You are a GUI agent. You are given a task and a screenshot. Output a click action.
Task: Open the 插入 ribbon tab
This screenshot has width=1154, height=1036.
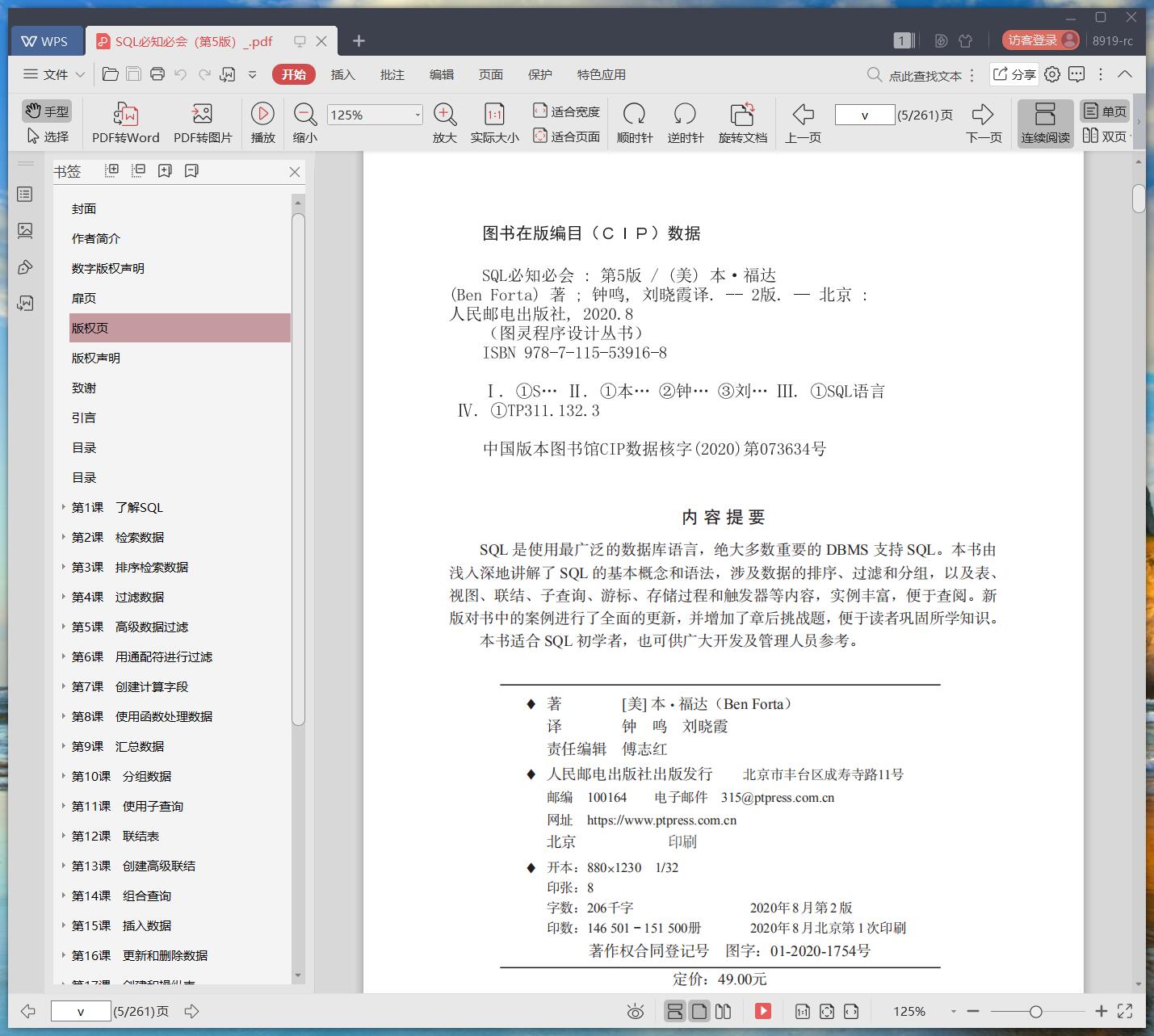click(x=342, y=74)
